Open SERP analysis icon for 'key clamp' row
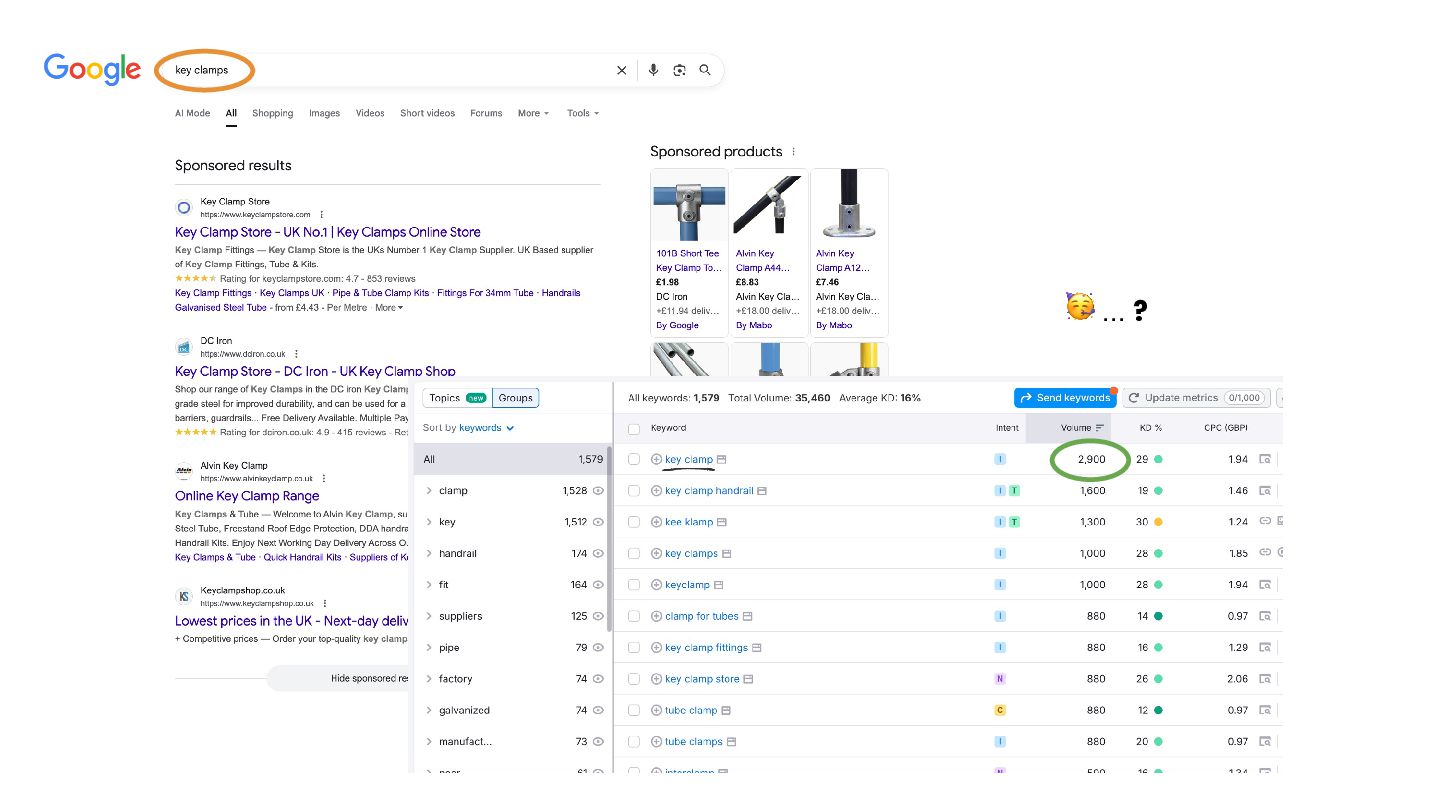 click(x=1265, y=460)
